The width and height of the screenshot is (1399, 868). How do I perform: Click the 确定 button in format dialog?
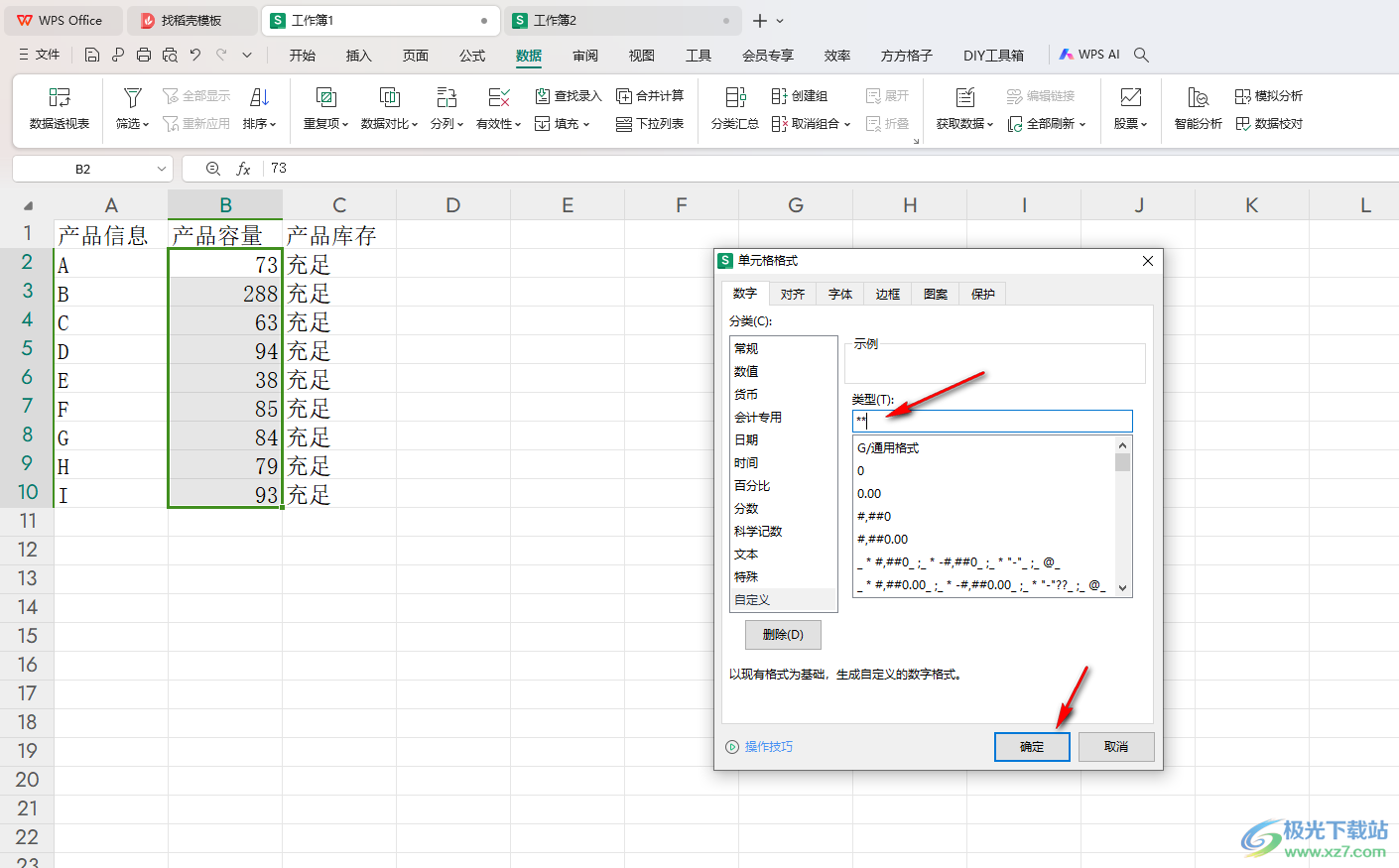1032,747
